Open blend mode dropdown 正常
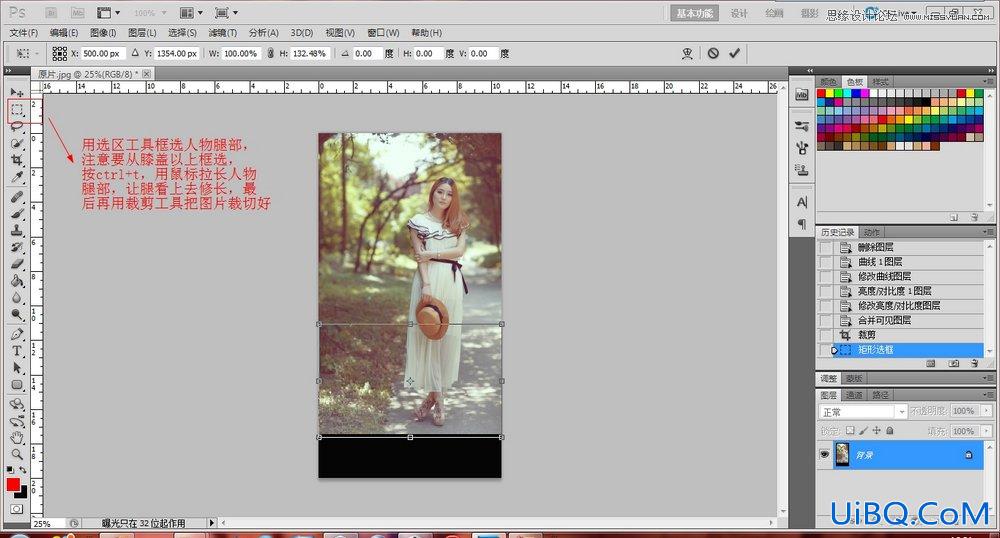The width and height of the screenshot is (1000, 538). pyautogui.click(x=863, y=412)
